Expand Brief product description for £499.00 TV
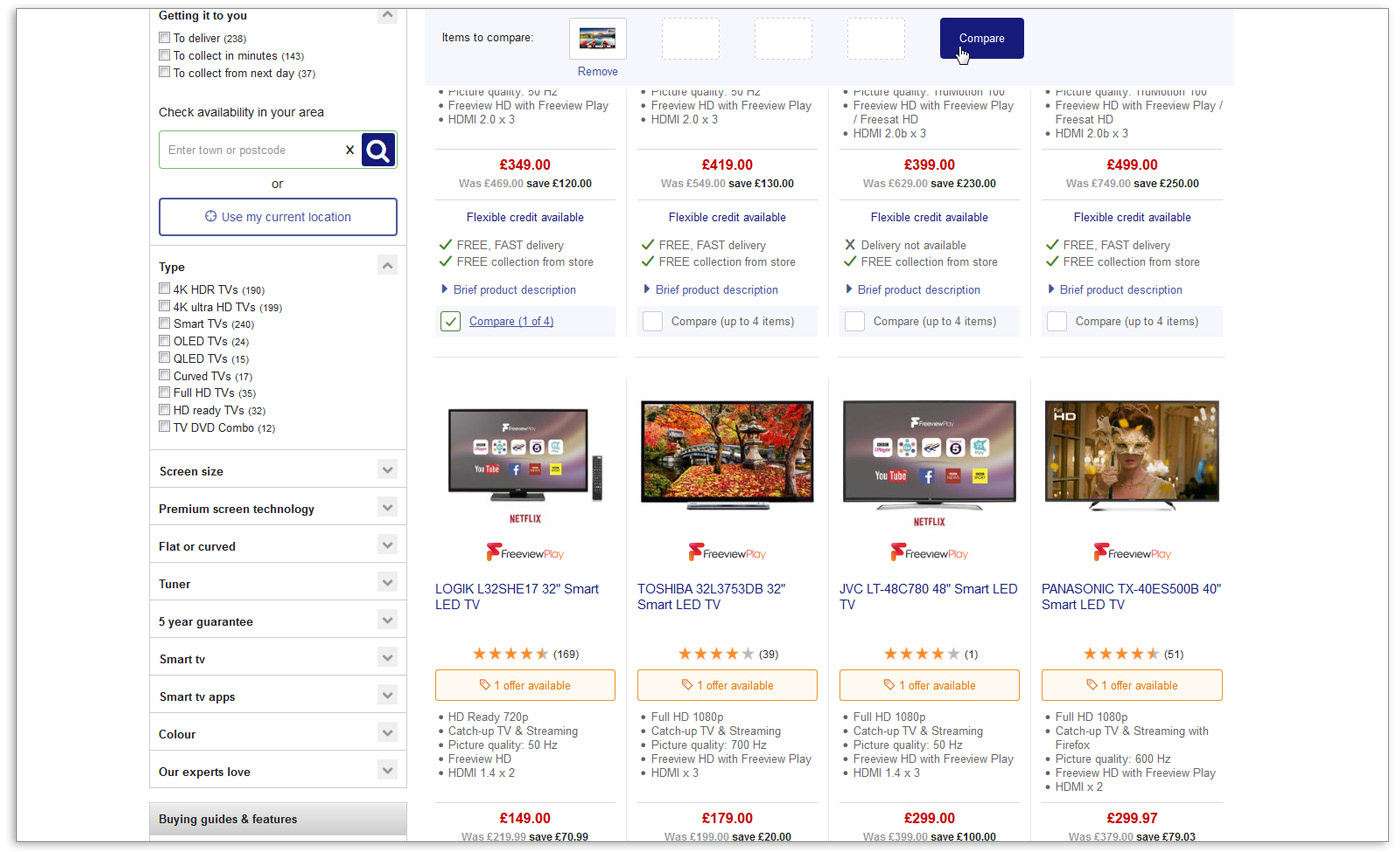 click(1114, 290)
